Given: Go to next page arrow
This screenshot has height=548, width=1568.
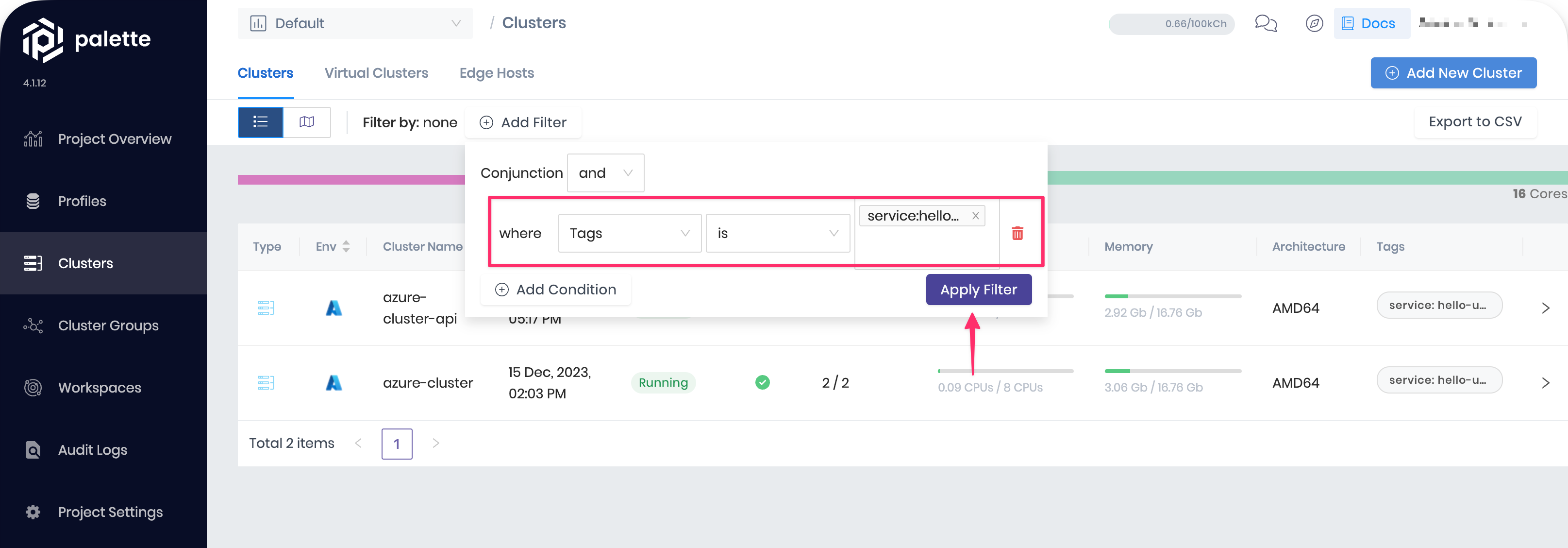Looking at the screenshot, I should [x=436, y=443].
